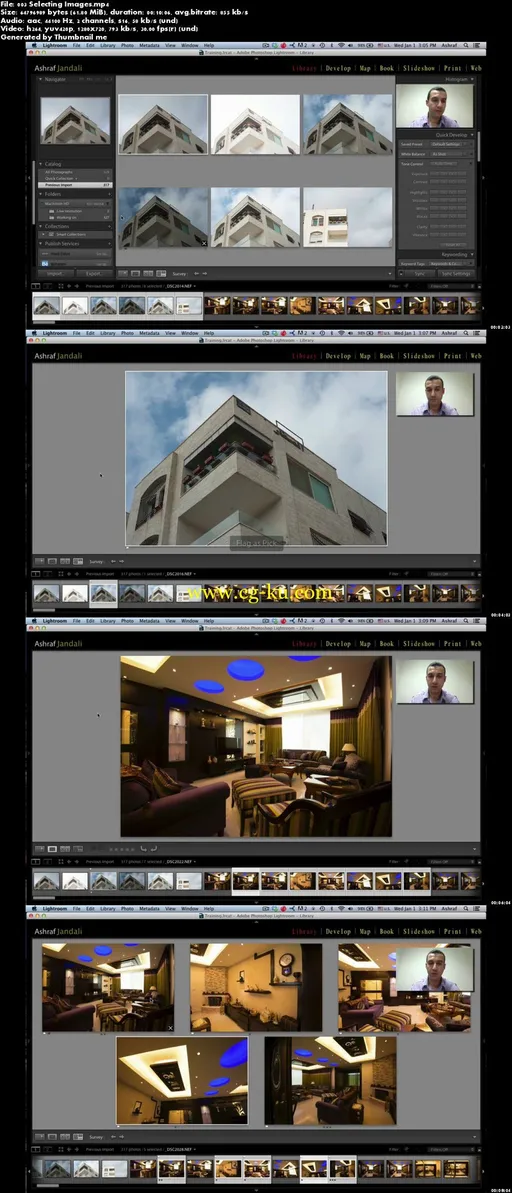Select All Photographs in Catalog panel
Image resolution: width=512 pixels, height=1193 pixels.
pyautogui.click(x=75, y=173)
